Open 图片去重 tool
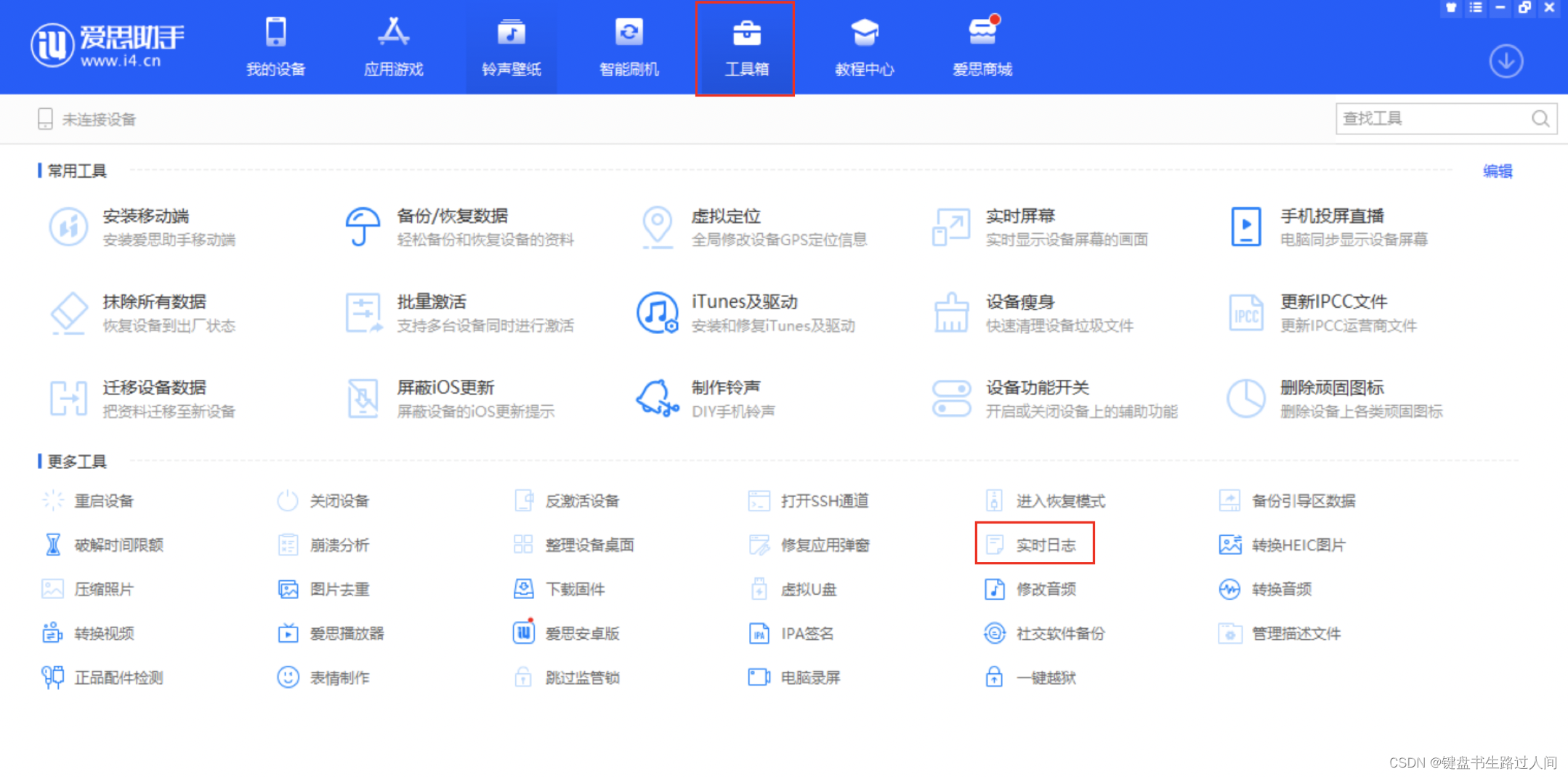Image resolution: width=1568 pixels, height=777 pixels. pos(323,589)
